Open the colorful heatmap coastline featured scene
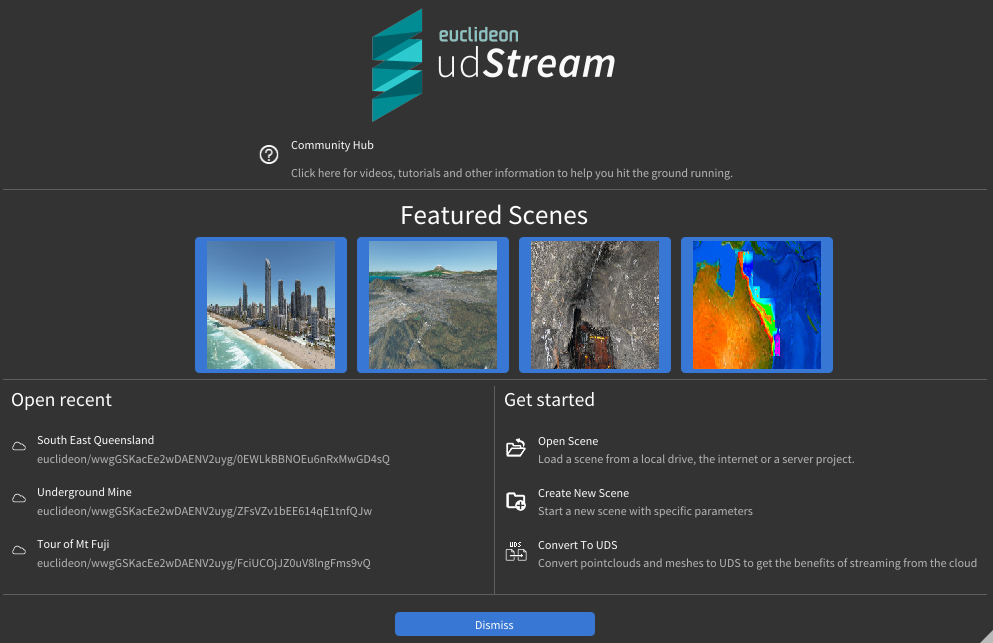The height and width of the screenshot is (643, 993). (757, 305)
